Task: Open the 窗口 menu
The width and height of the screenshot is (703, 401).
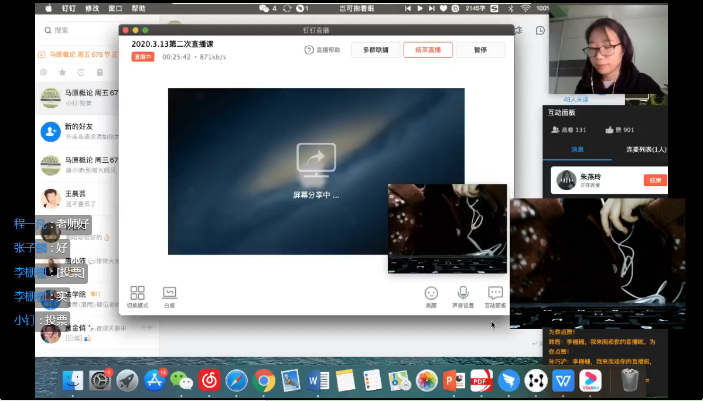Action: coord(115,8)
